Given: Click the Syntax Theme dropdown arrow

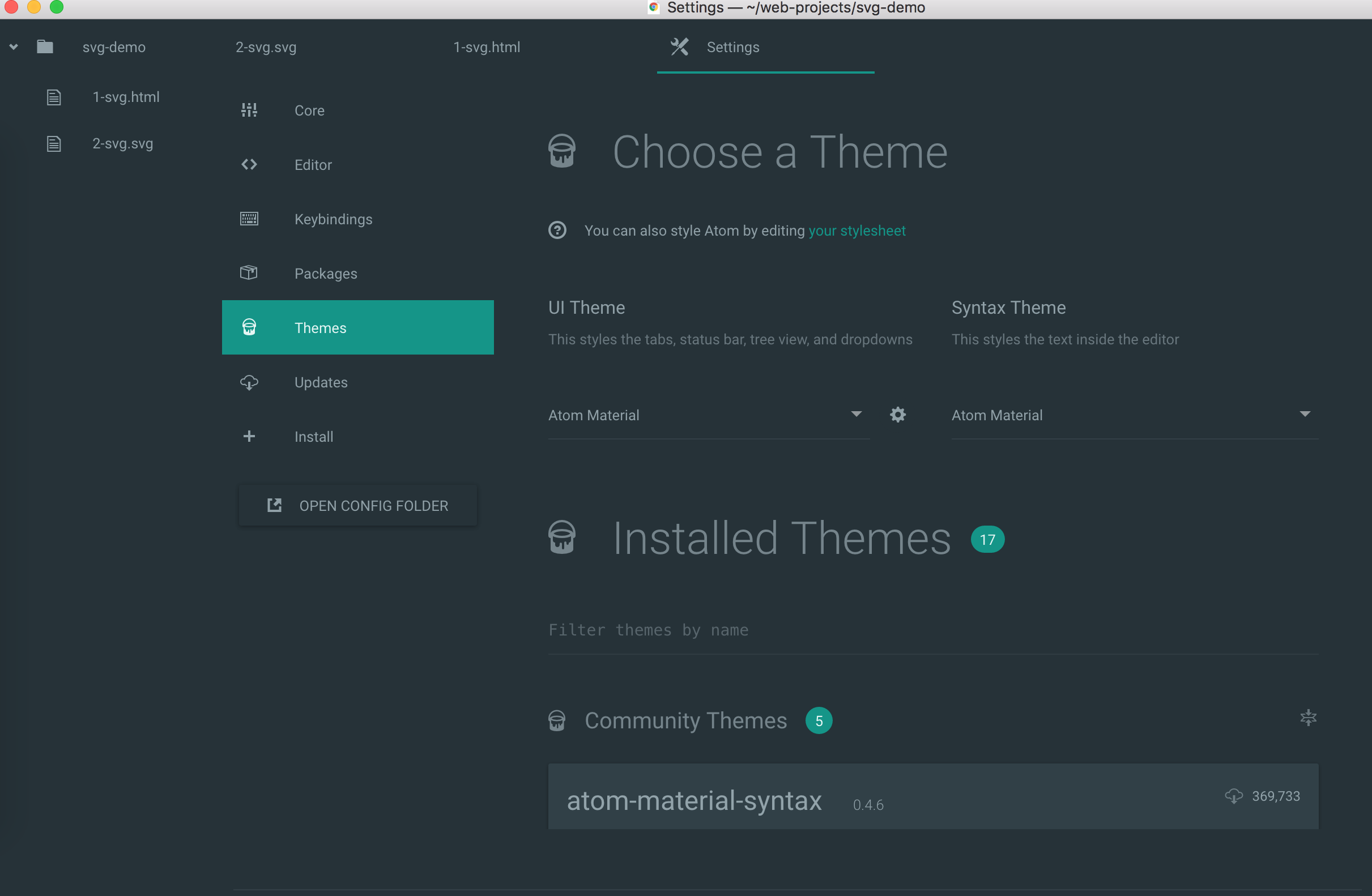Looking at the screenshot, I should (1305, 413).
